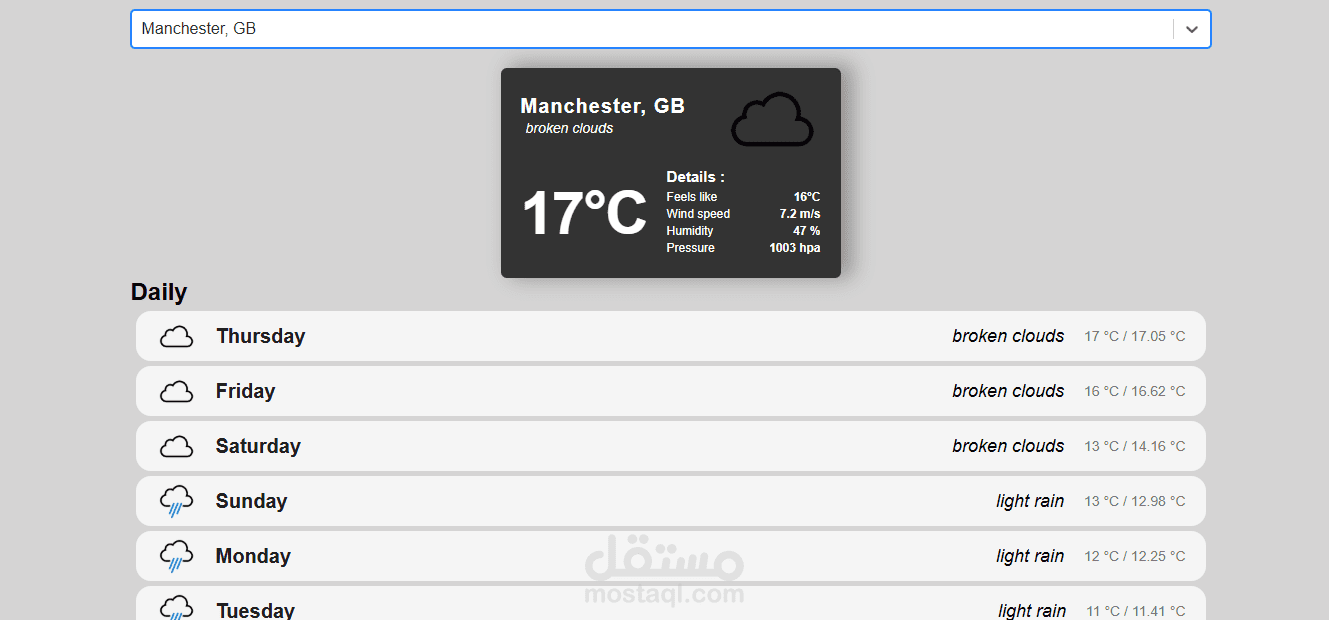Click Monday's '12 °C / 12.25 °C' temperatures
The image size is (1329, 620).
[x=1135, y=556]
